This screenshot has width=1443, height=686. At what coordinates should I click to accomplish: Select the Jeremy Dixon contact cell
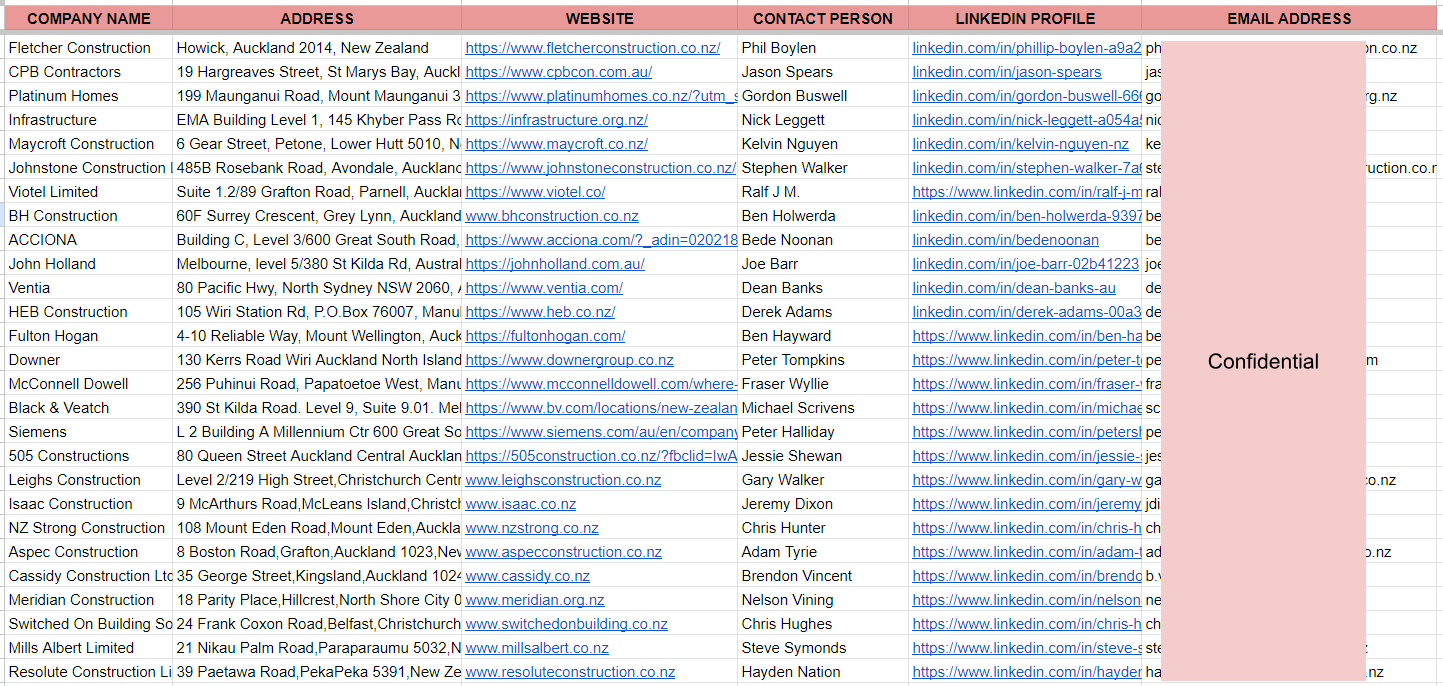tap(823, 504)
